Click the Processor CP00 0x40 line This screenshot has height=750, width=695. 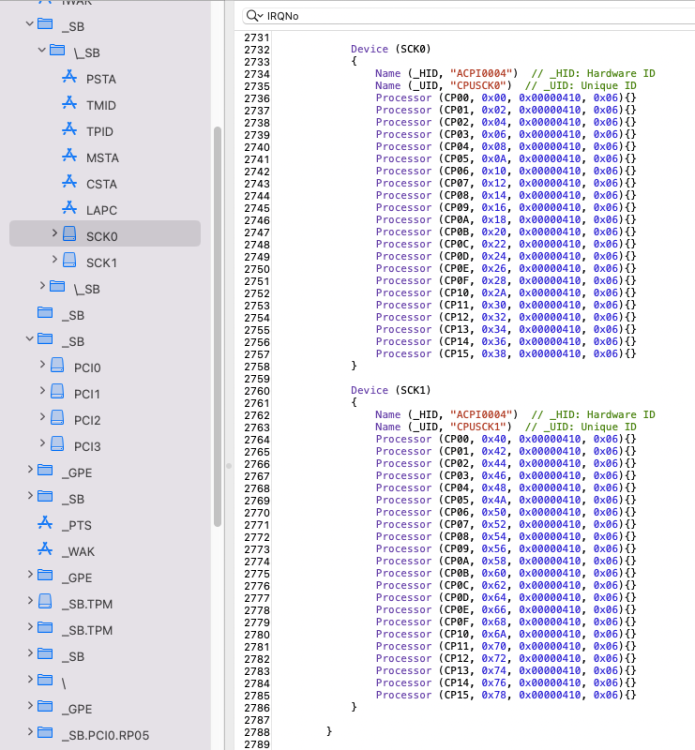[x=506, y=439]
